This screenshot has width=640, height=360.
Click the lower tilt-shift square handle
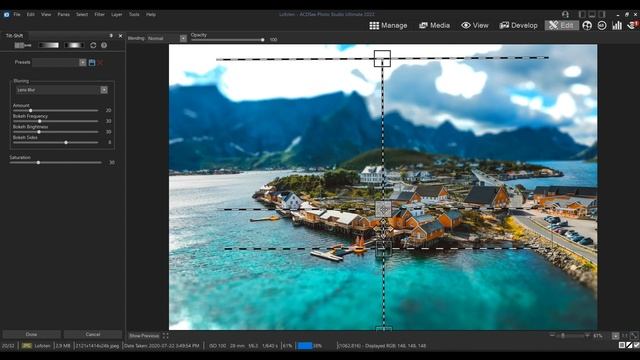coord(383,249)
